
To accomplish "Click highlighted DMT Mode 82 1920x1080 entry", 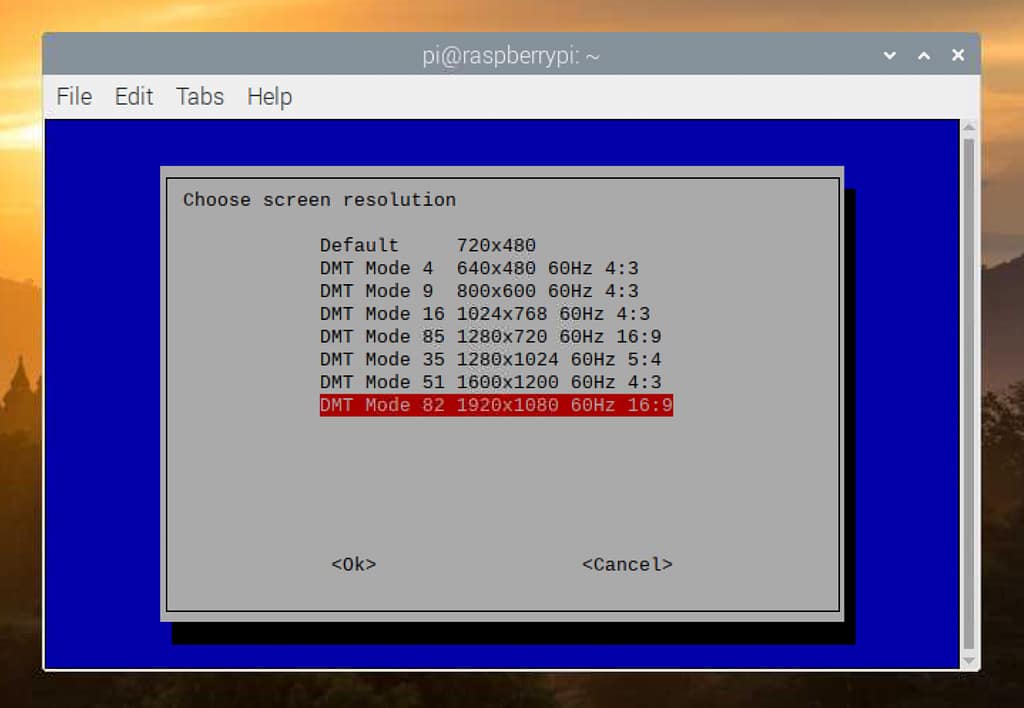I will [x=496, y=405].
